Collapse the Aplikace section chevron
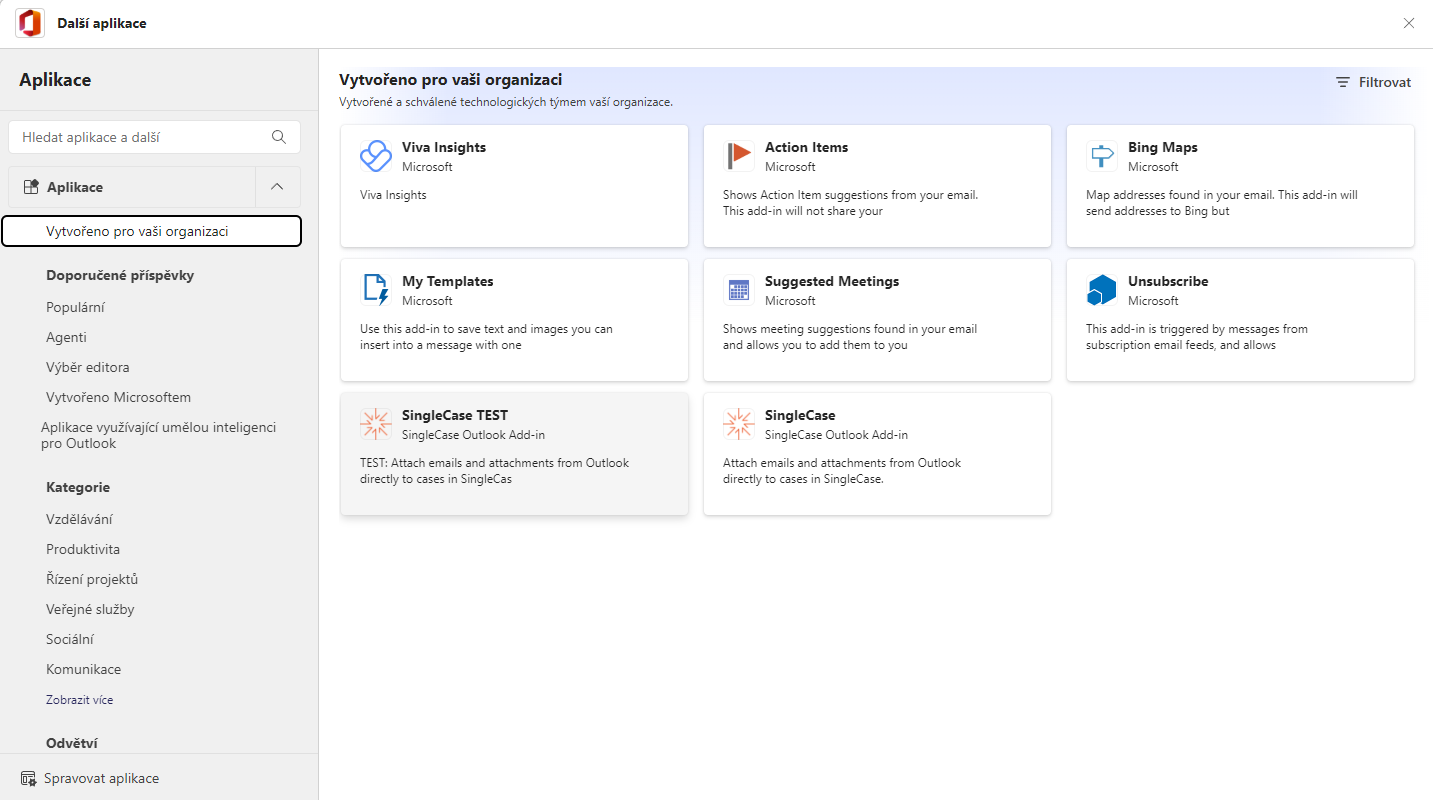Image resolution: width=1433 pixels, height=800 pixels. click(278, 187)
